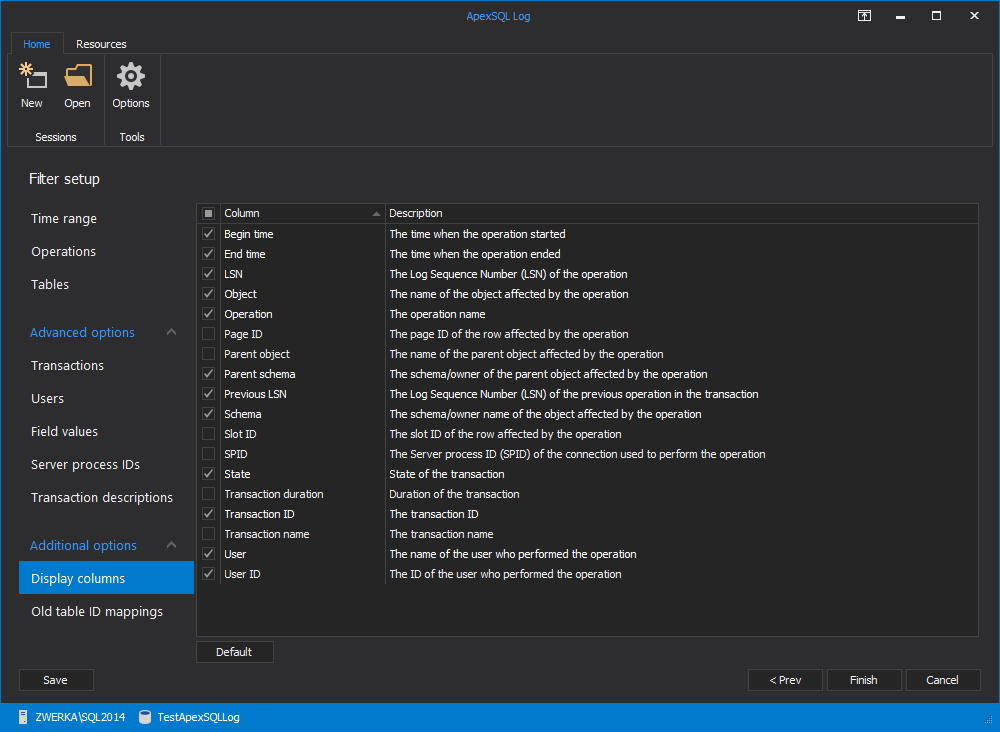Select the 'Previous LSN' column name
Image resolution: width=1000 pixels, height=732 pixels.
point(255,394)
